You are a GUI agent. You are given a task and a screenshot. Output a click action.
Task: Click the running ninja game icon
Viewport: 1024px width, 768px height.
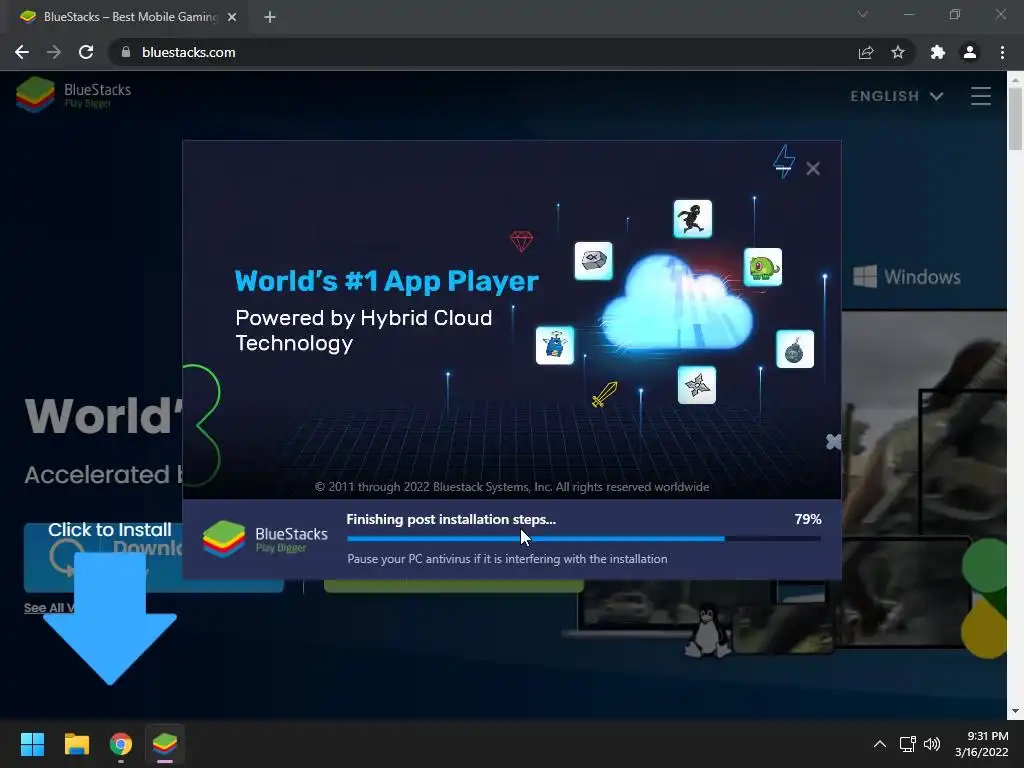[692, 219]
